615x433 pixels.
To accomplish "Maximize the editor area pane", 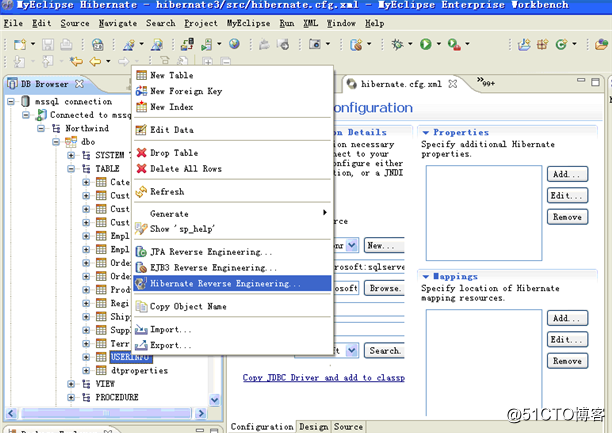I will click(595, 82).
